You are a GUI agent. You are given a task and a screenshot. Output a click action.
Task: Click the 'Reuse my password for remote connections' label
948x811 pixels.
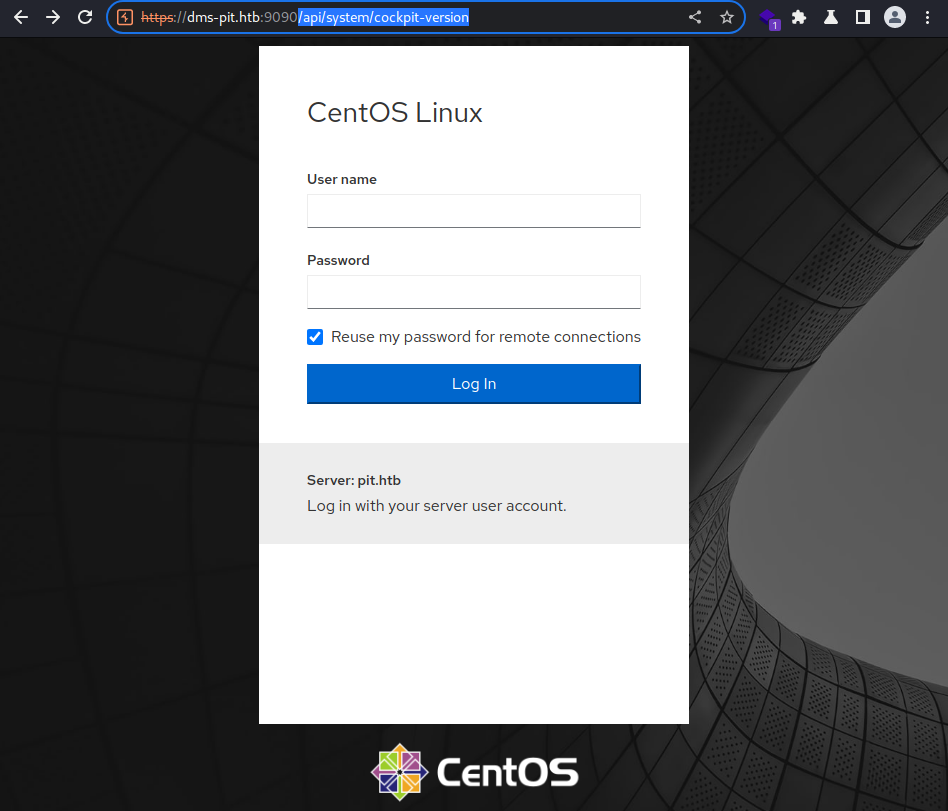coord(485,337)
